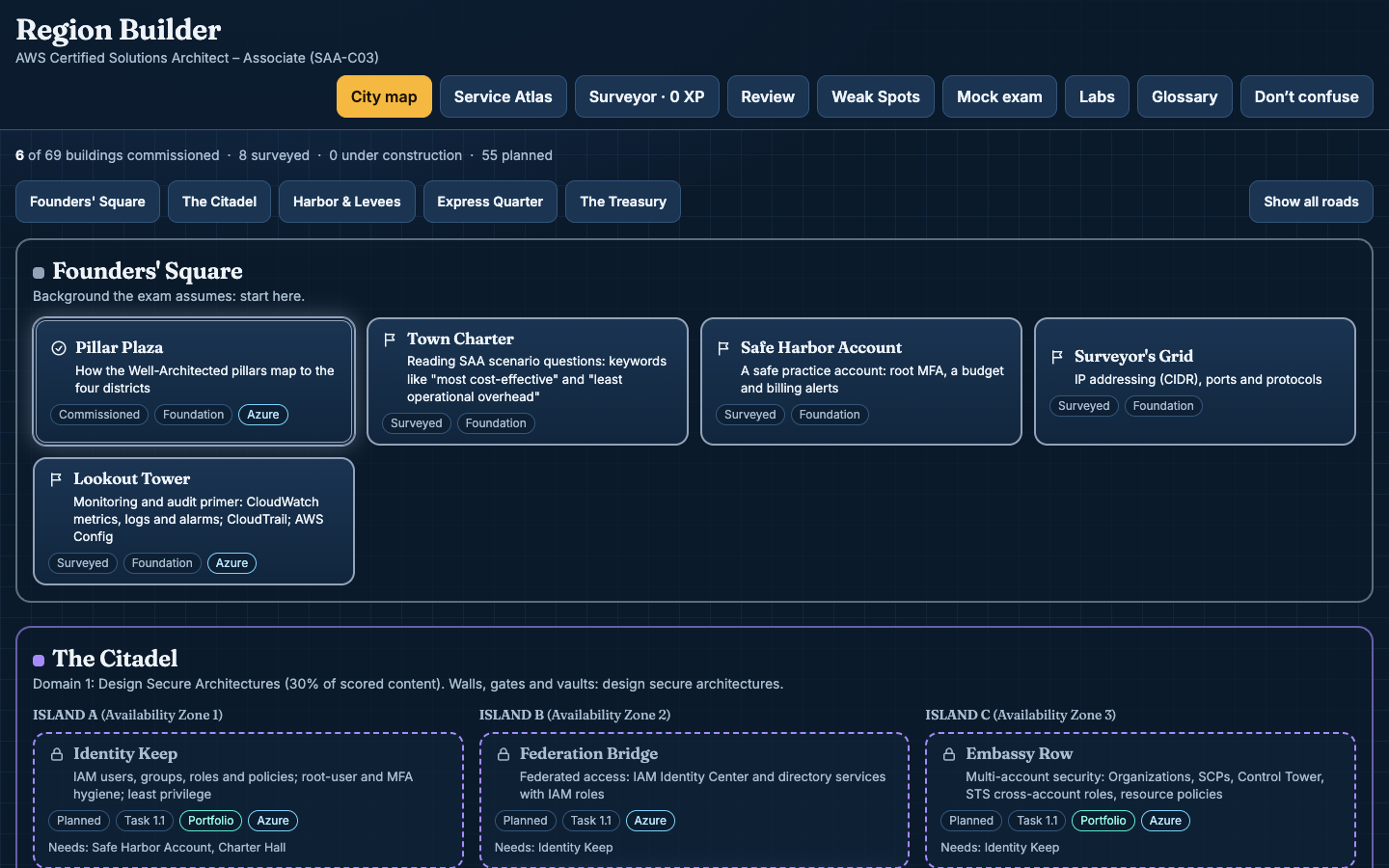The width and height of the screenshot is (1389, 868).
Task: Go to the Review tab
Action: coord(768,96)
